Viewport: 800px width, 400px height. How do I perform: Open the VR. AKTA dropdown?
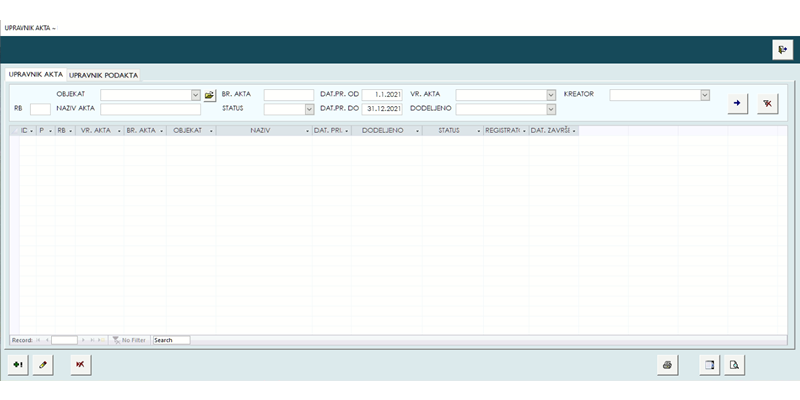(551, 95)
